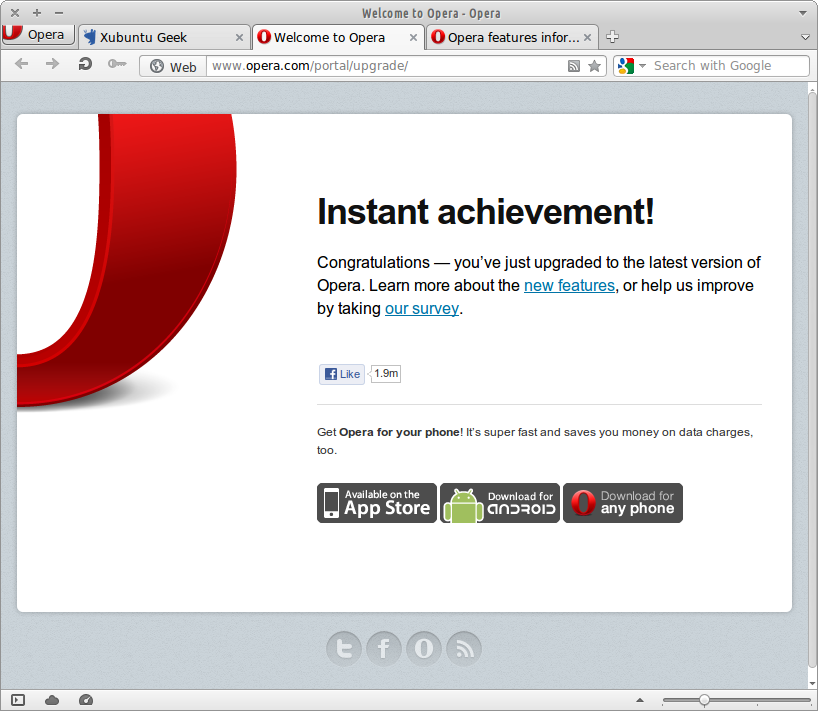Open the Opera main menu
818x711 pixels.
(38, 35)
